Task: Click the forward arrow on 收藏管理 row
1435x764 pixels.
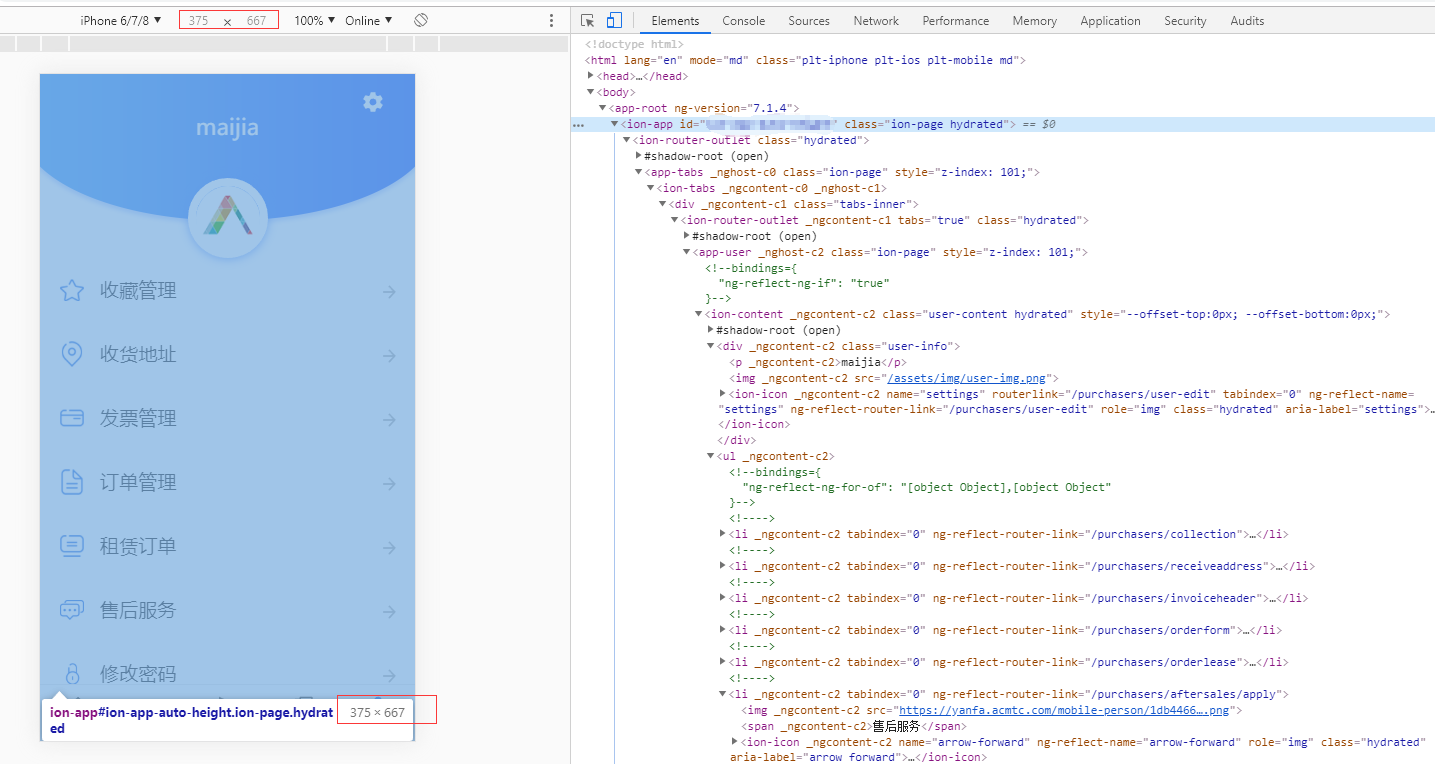Action: click(389, 292)
